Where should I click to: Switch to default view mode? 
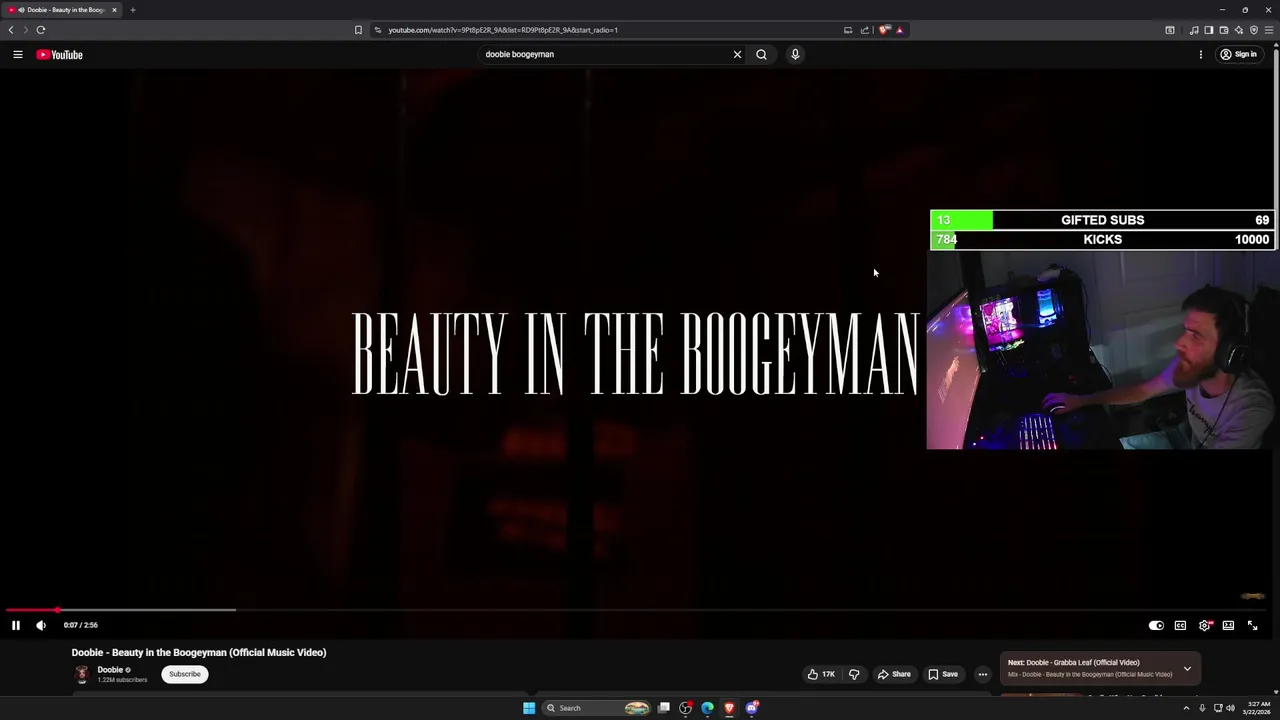[1228, 625]
